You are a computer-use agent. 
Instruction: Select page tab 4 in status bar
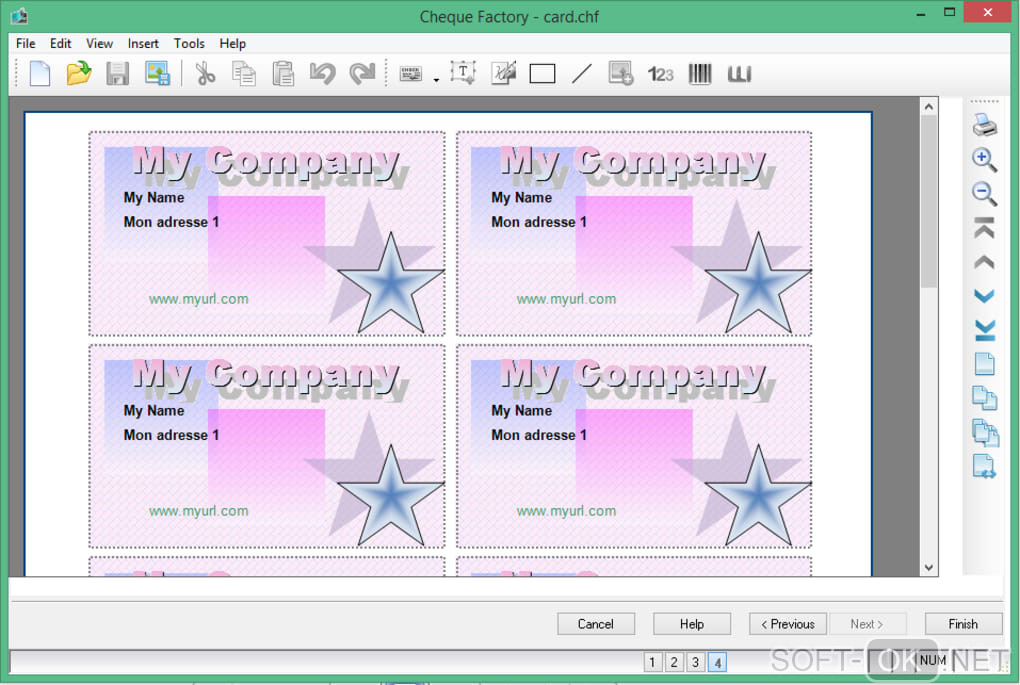(x=718, y=662)
